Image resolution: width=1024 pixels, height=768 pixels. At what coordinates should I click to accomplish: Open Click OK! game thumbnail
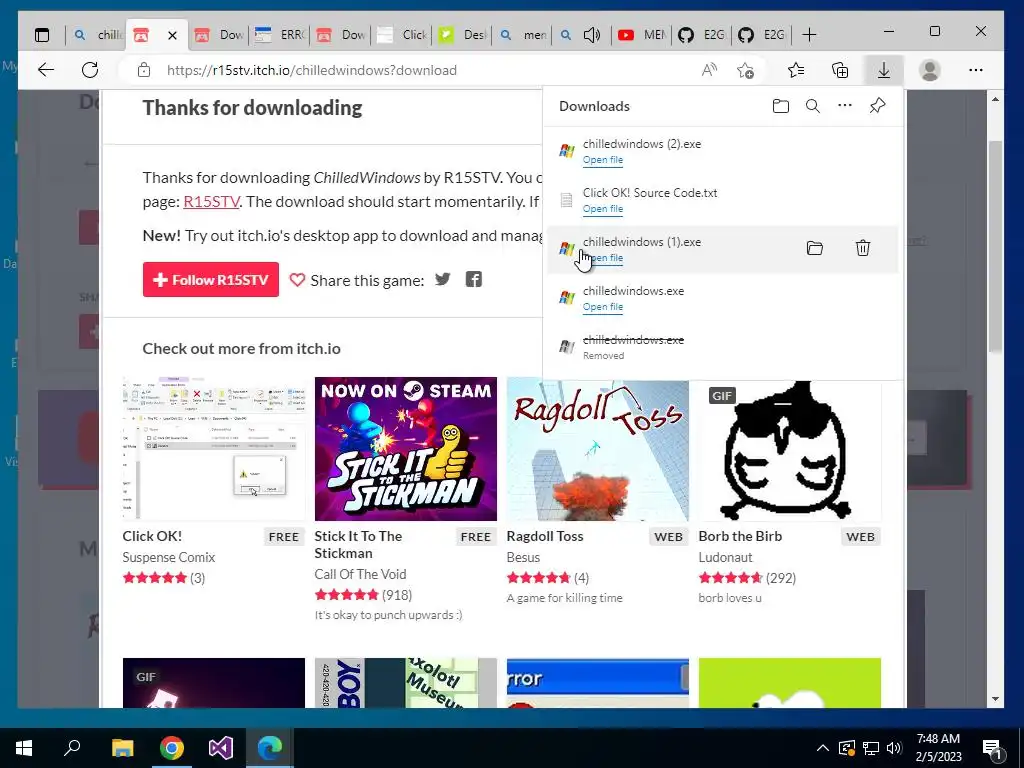click(x=214, y=449)
